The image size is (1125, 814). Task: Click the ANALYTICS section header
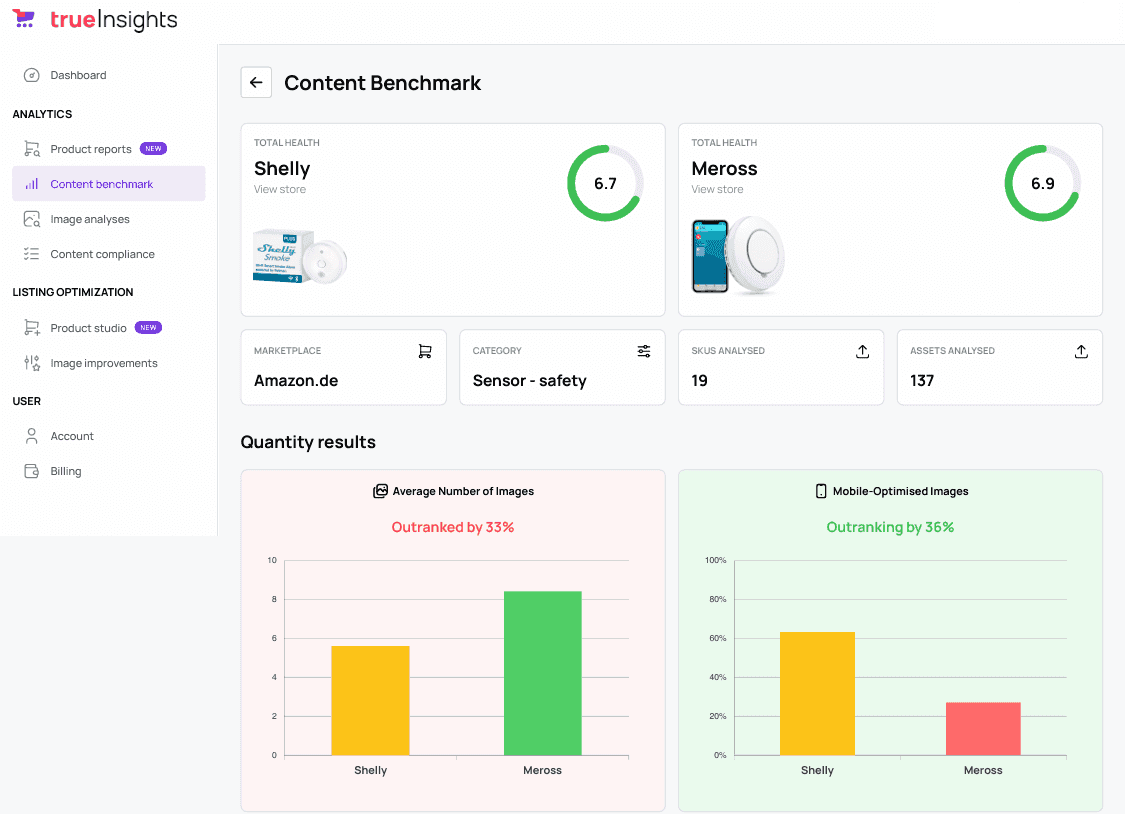[x=42, y=114]
